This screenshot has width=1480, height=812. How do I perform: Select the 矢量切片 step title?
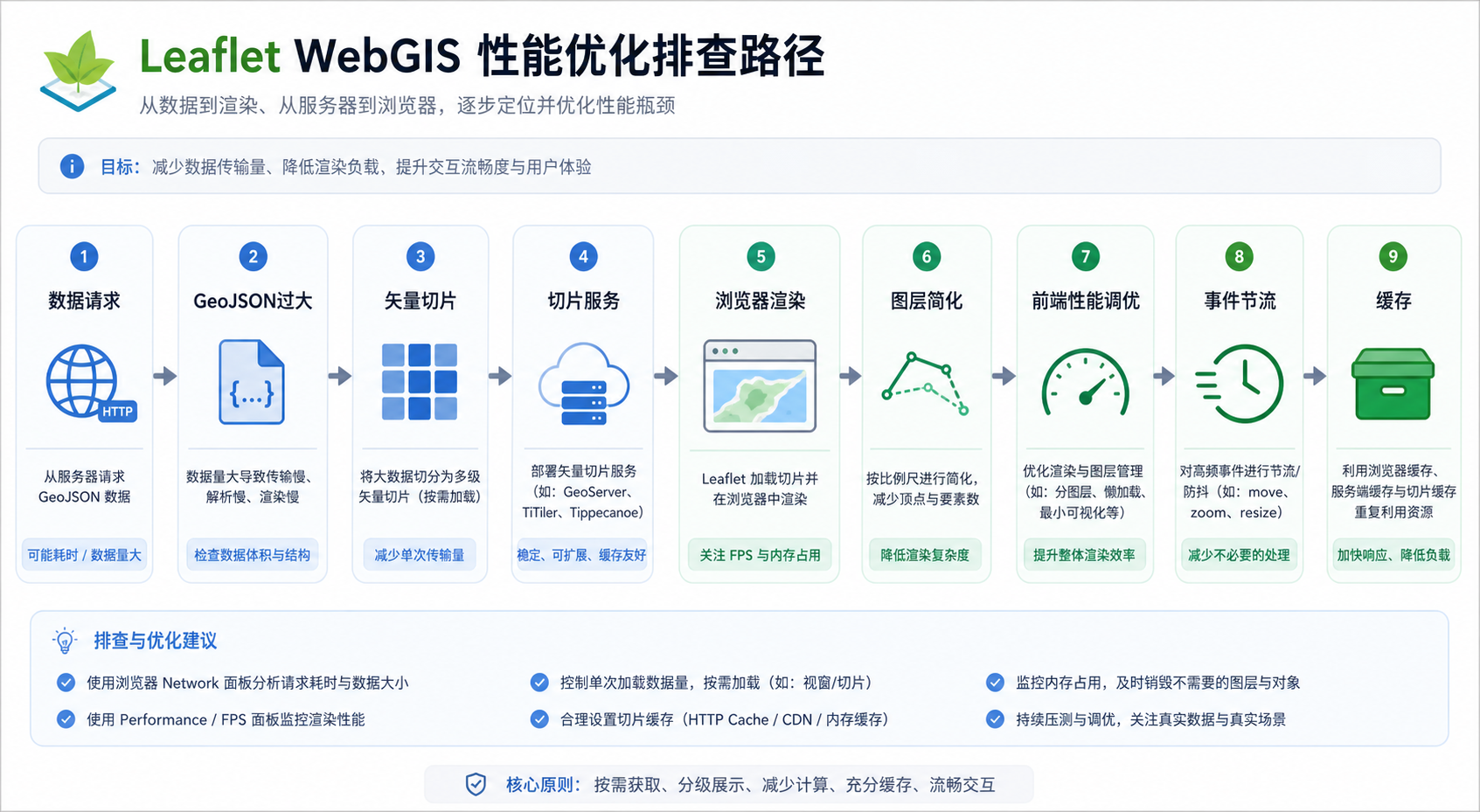pyautogui.click(x=420, y=301)
